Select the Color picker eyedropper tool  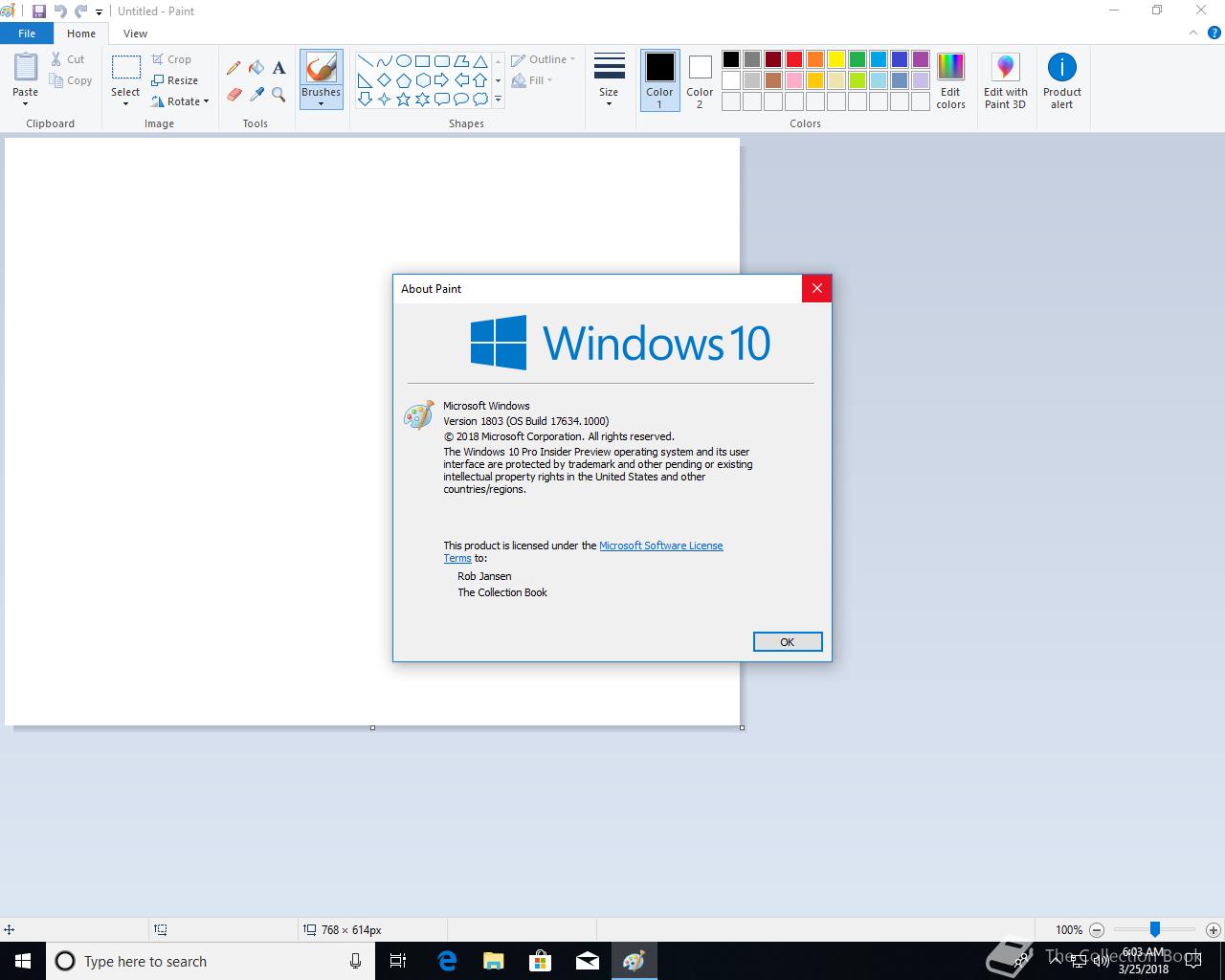(256, 94)
